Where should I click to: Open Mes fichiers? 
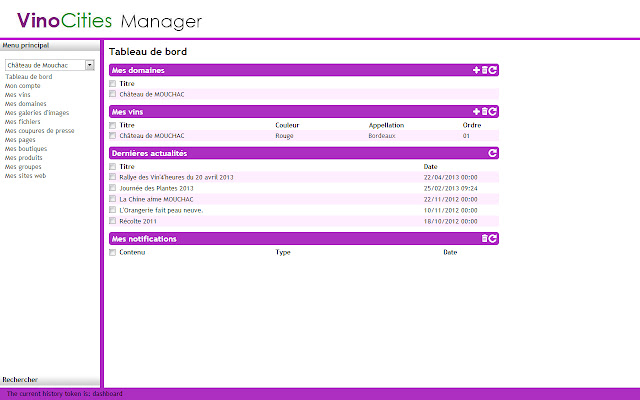click(x=22, y=122)
